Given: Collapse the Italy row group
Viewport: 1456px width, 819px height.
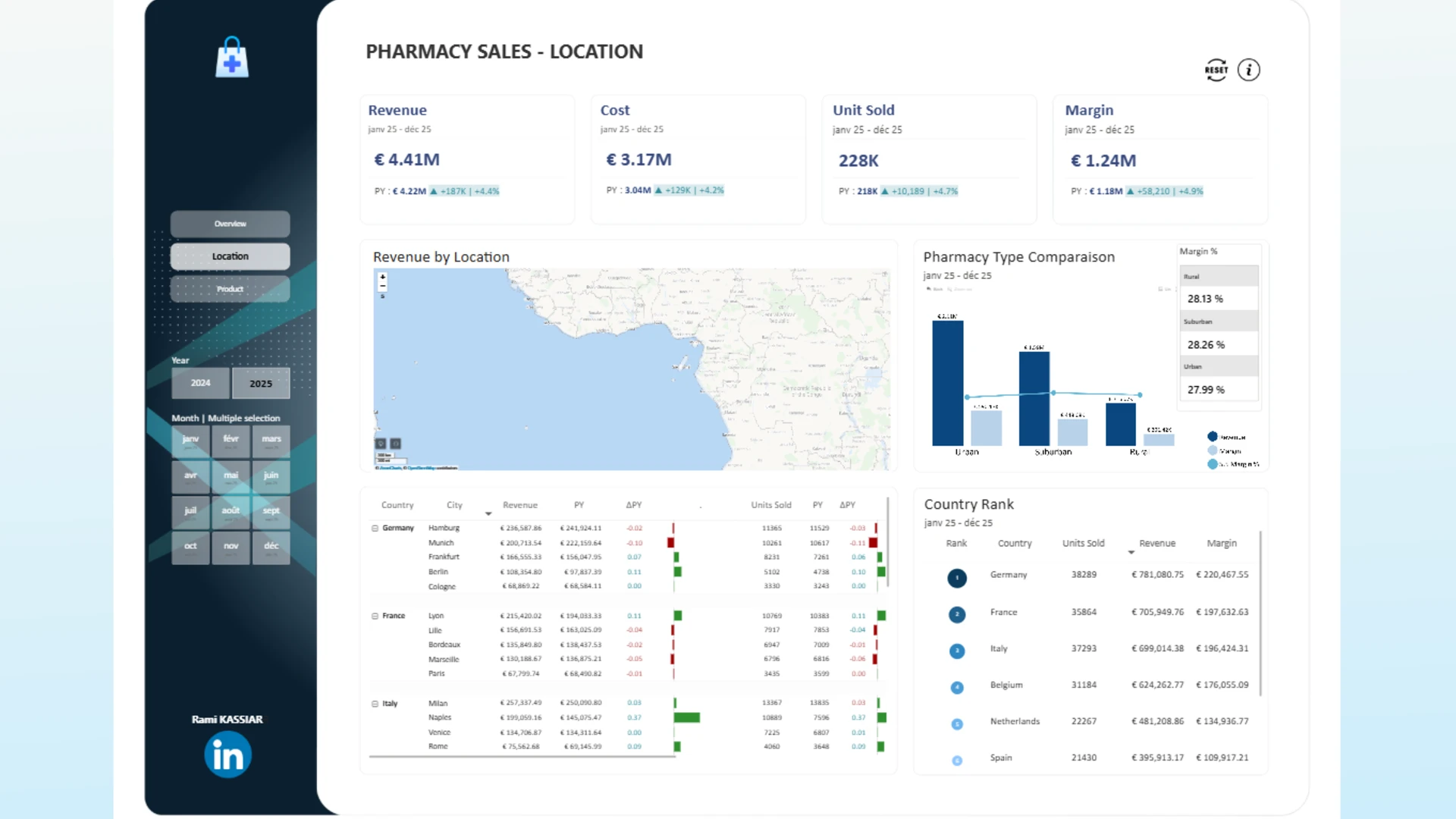Looking at the screenshot, I should tap(375, 704).
